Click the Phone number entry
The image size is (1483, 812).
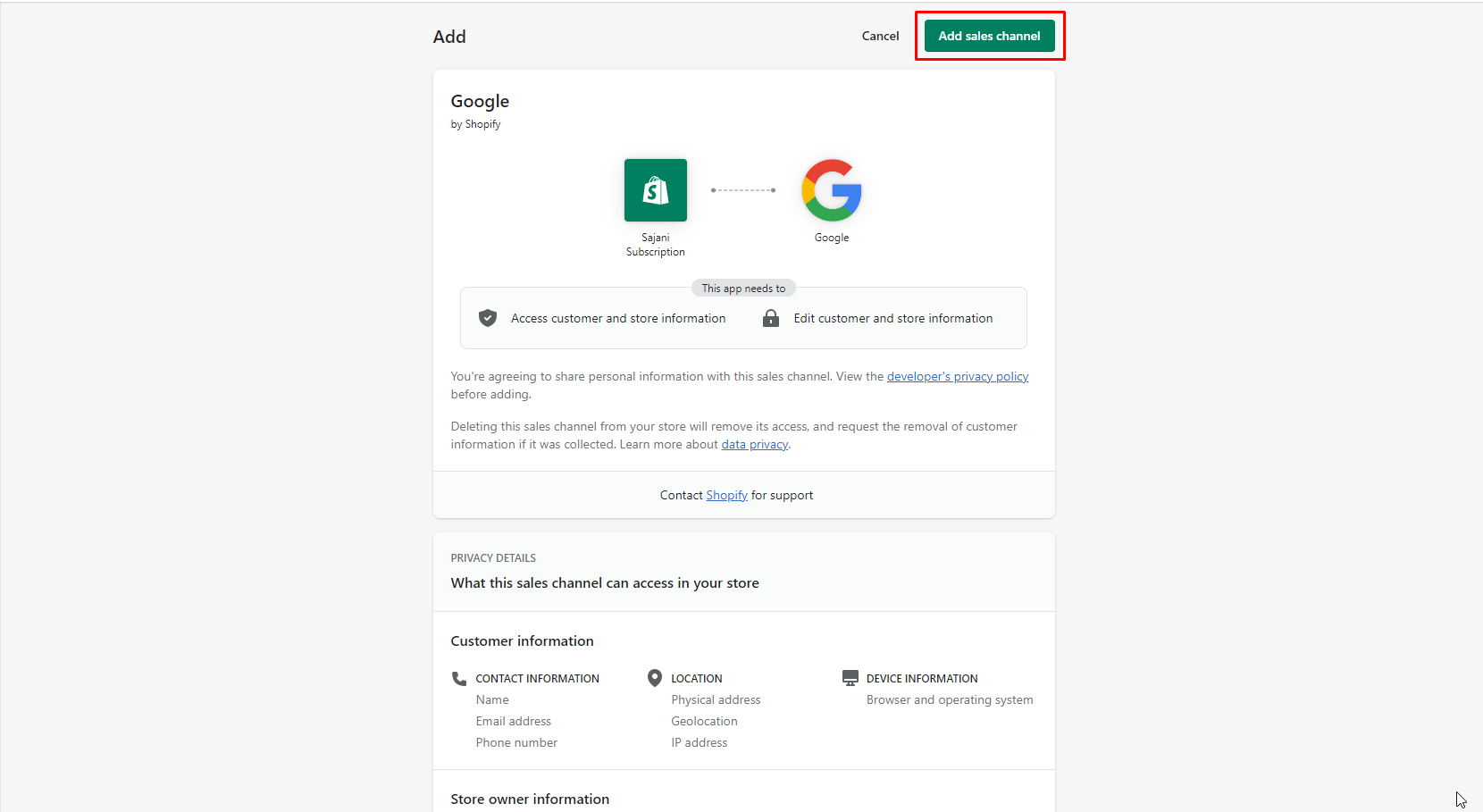516,742
